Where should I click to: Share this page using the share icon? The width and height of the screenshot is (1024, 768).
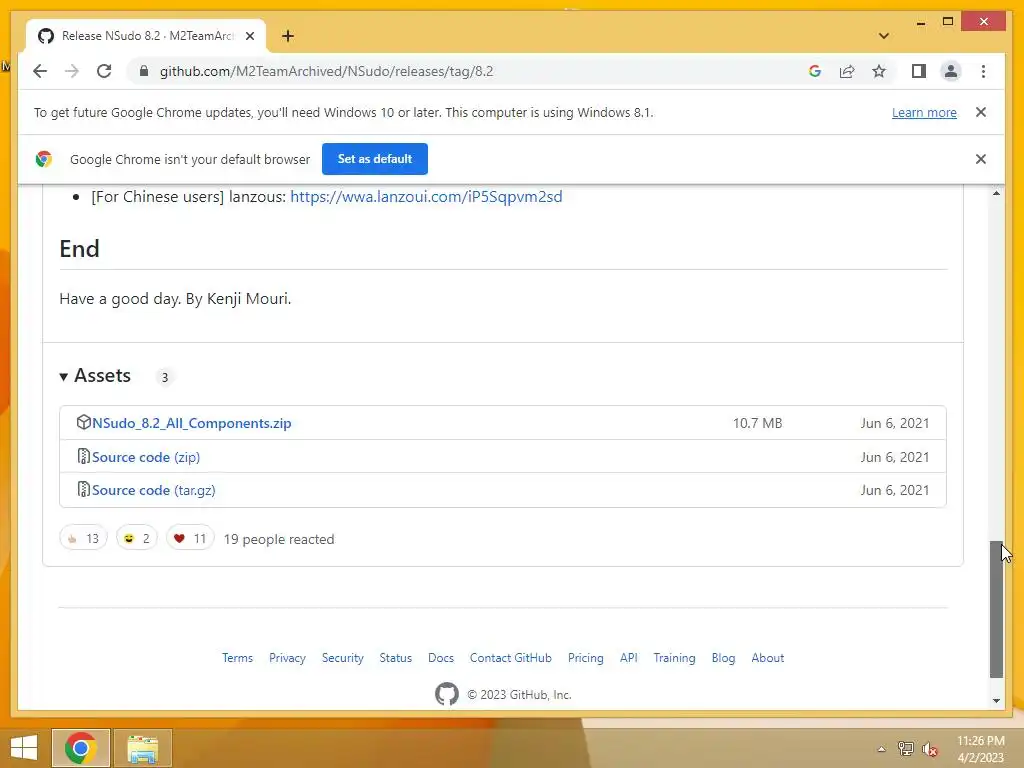847,71
